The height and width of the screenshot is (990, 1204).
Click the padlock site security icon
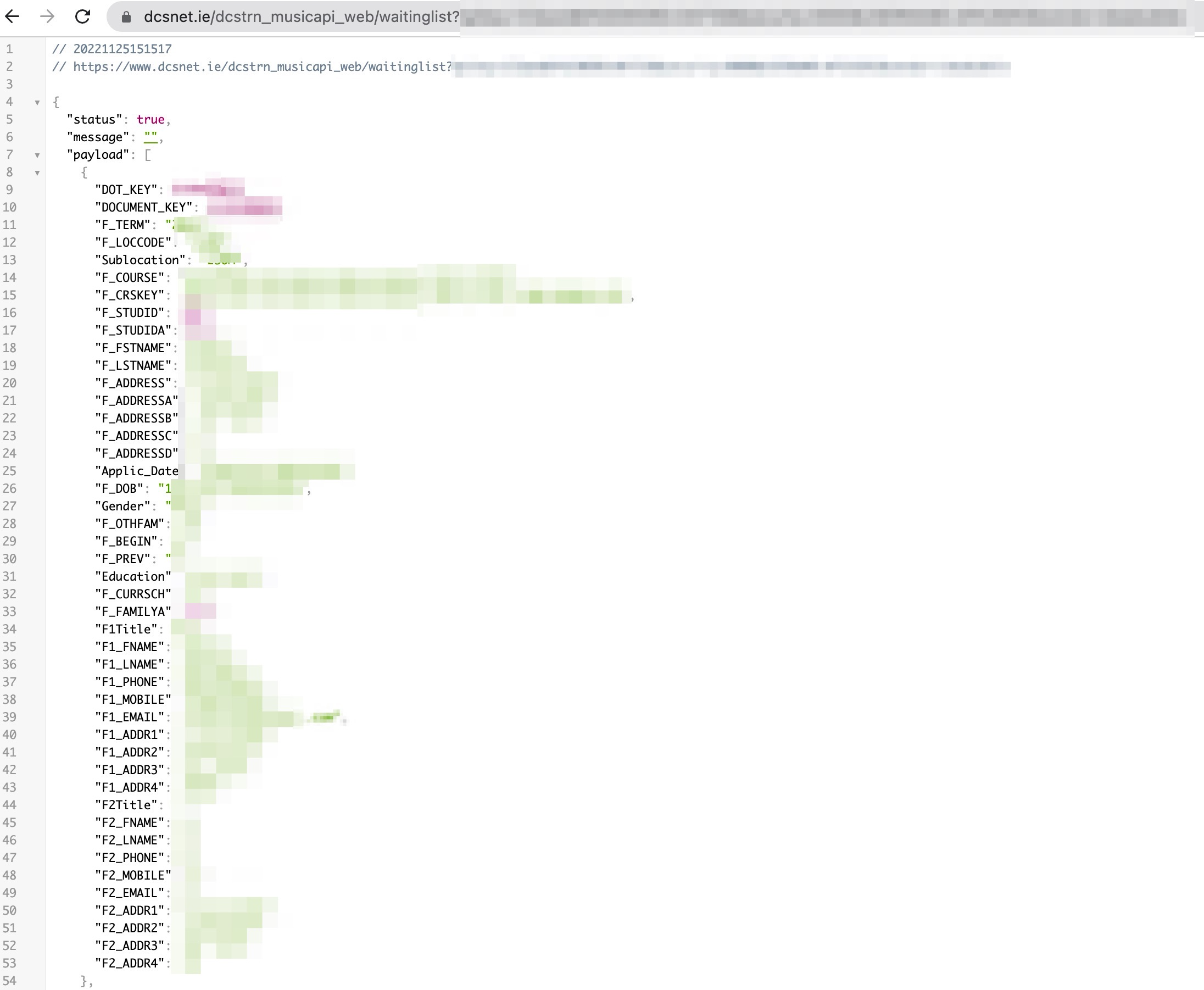(x=126, y=17)
